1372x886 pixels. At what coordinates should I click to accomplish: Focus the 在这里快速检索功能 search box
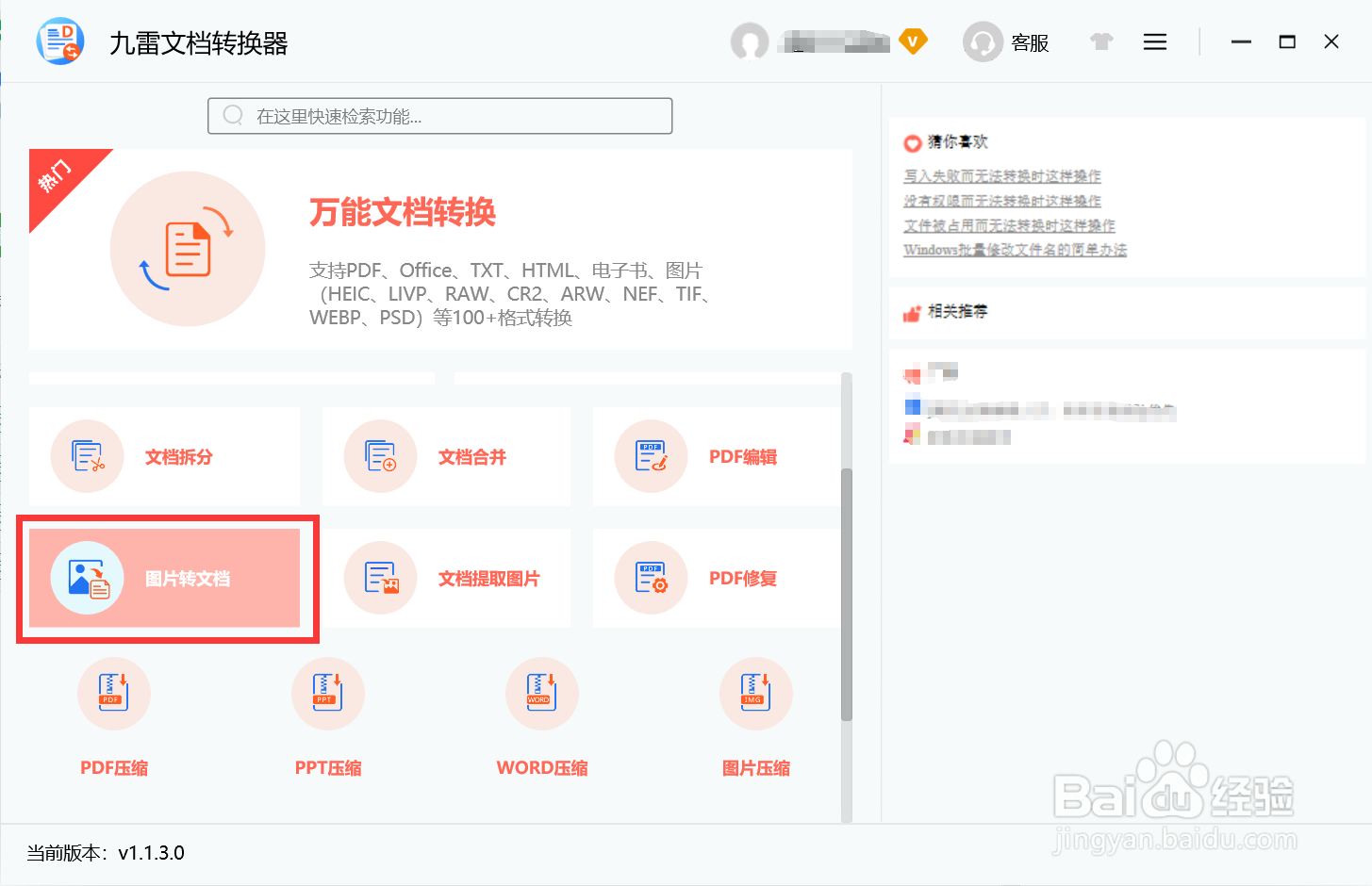click(x=440, y=116)
